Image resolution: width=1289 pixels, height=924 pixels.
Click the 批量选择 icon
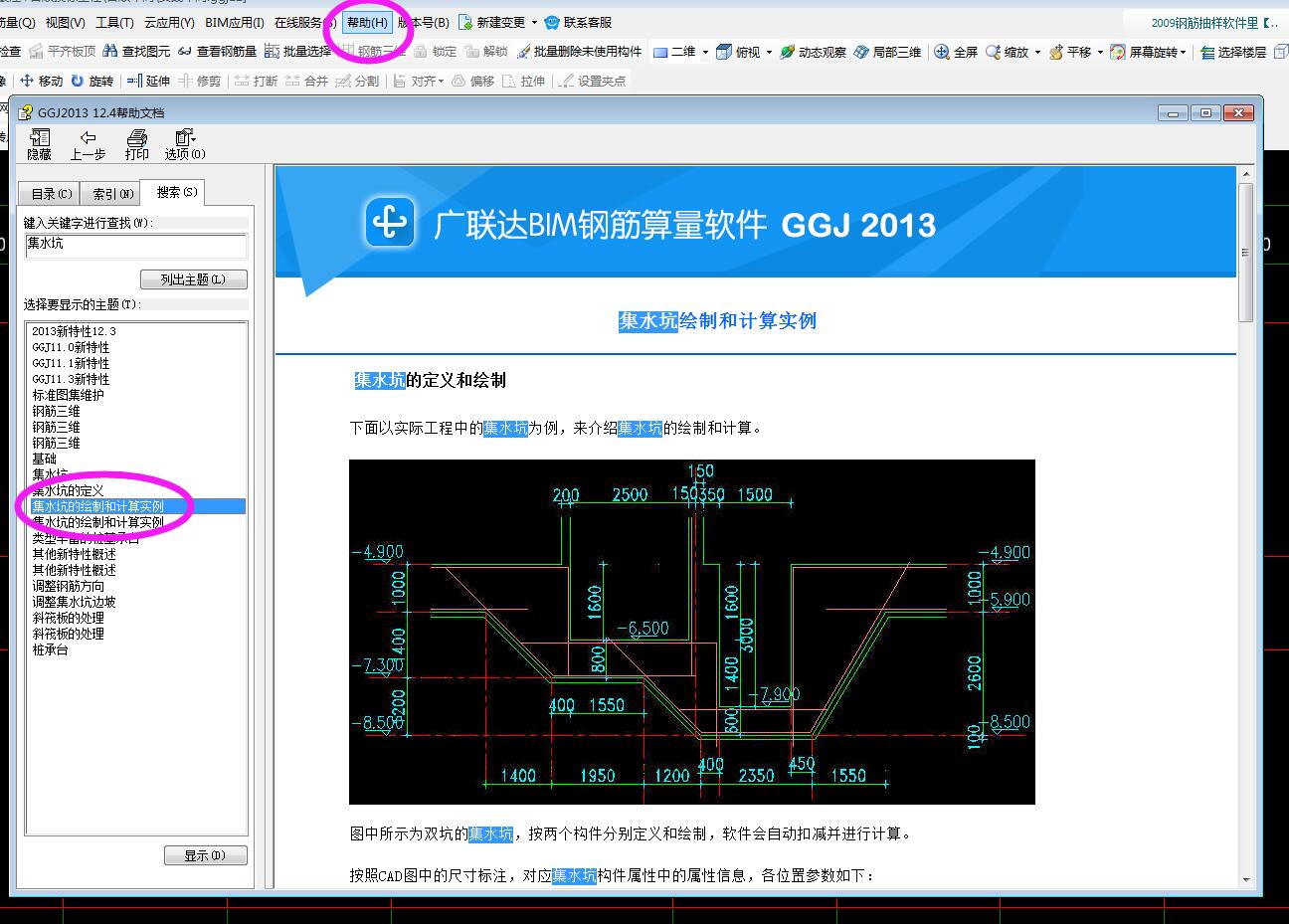[x=272, y=52]
